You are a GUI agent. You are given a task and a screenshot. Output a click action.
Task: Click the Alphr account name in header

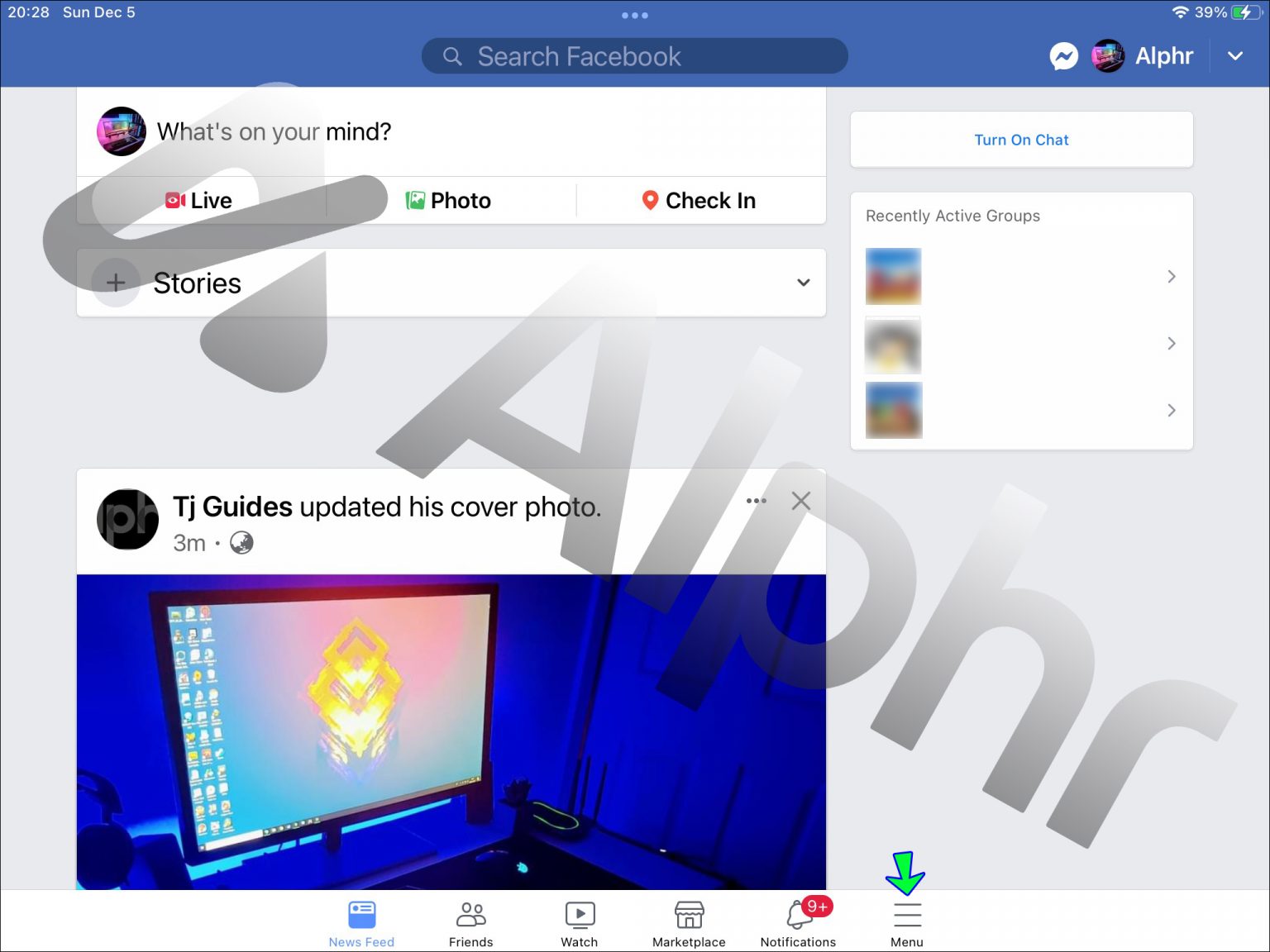click(1164, 56)
